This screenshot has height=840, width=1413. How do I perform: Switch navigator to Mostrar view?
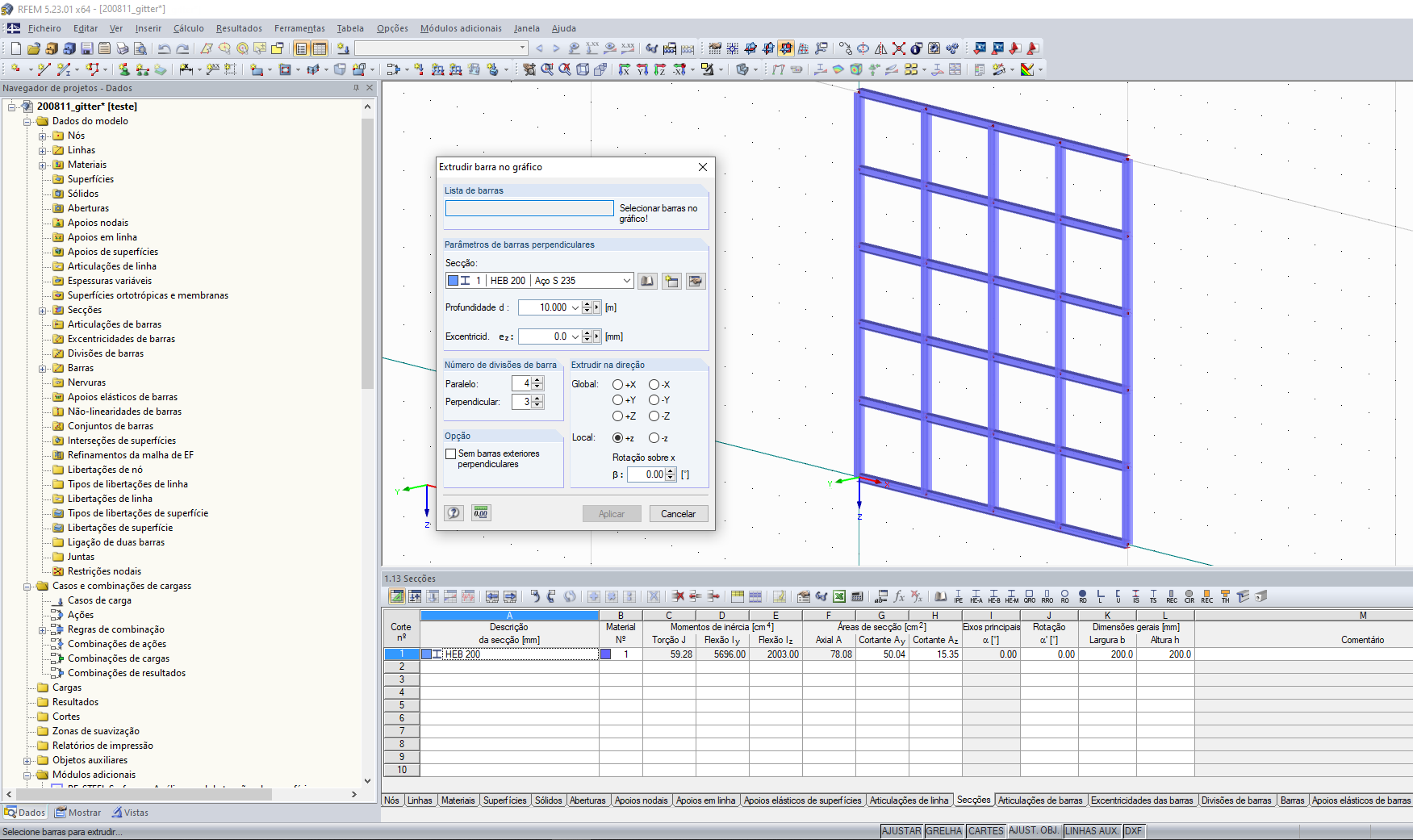click(78, 813)
